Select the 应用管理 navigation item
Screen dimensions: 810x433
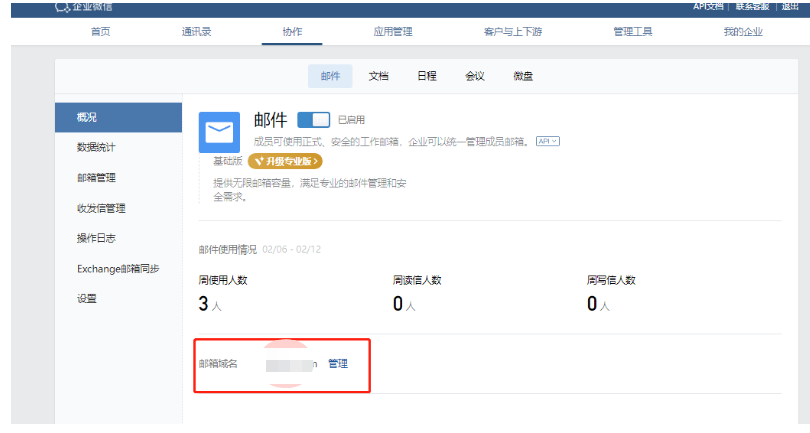point(386,32)
